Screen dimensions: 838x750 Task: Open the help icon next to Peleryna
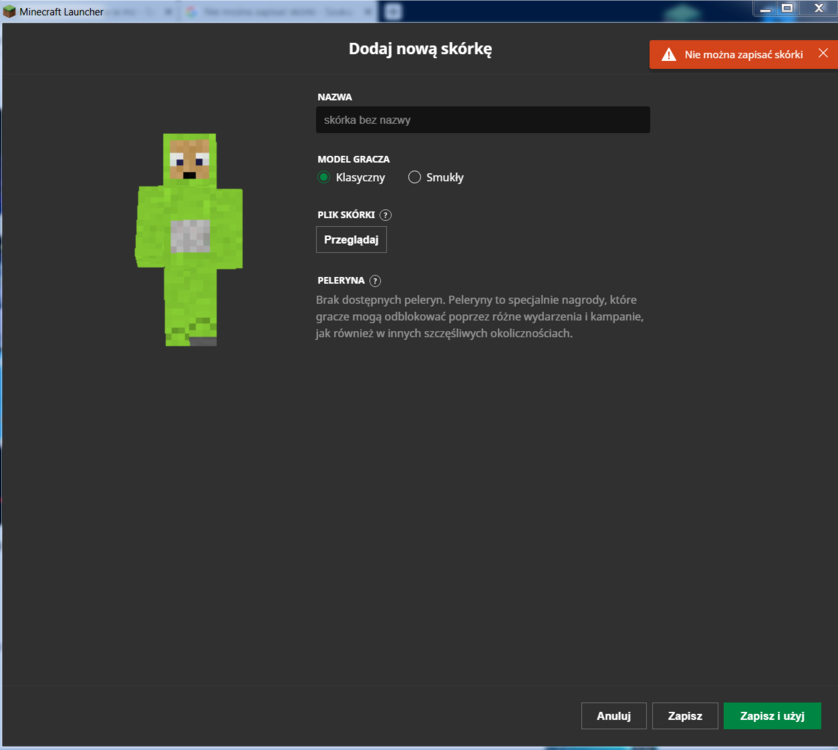[375, 281]
